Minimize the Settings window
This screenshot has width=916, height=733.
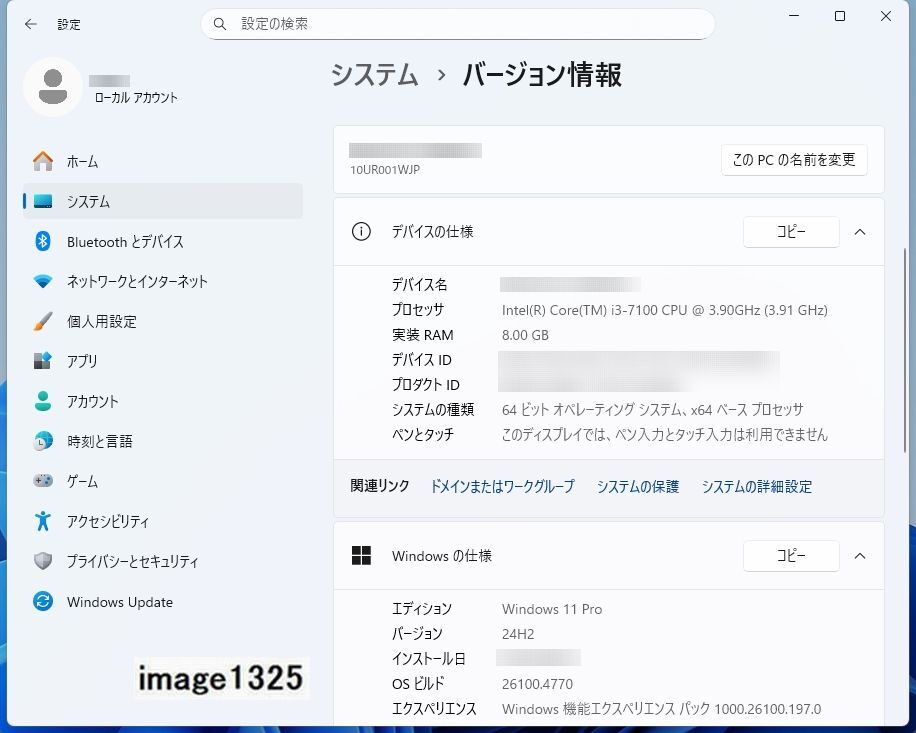pos(794,16)
